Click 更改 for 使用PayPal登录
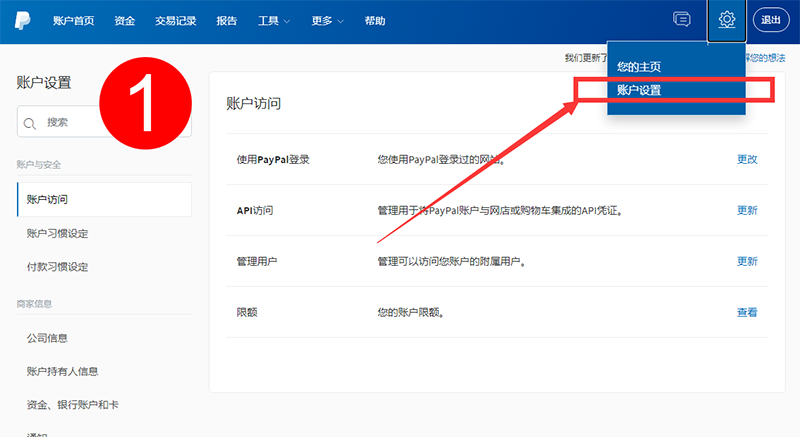This screenshot has width=800, height=437. [747, 159]
